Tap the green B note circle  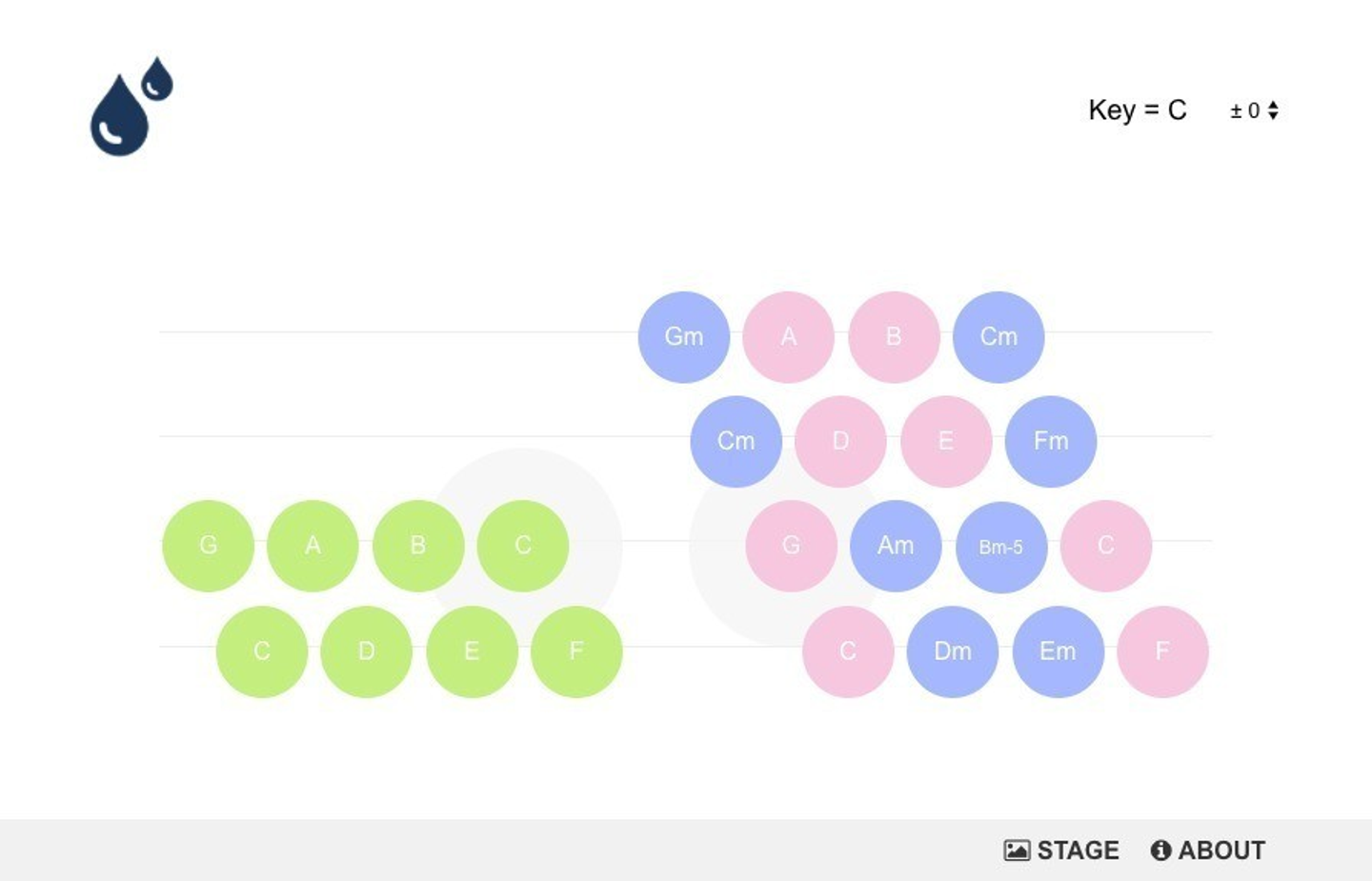(x=418, y=546)
